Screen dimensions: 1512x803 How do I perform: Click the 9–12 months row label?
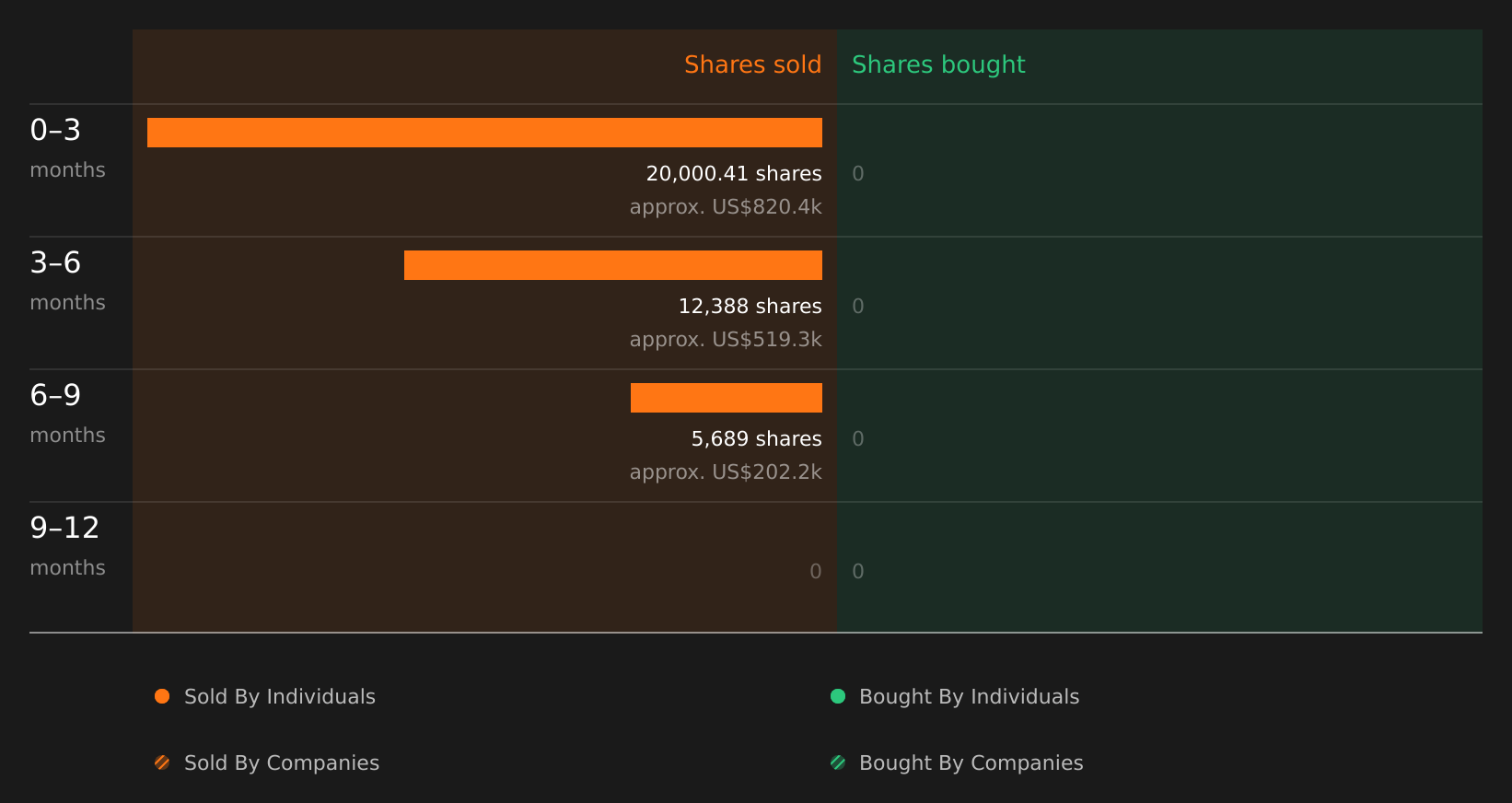[67, 546]
